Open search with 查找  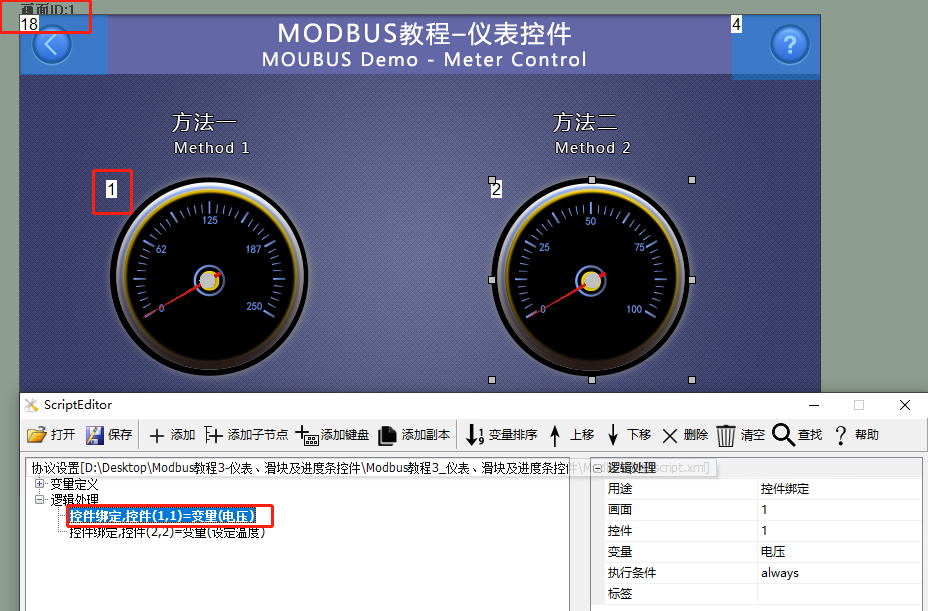click(x=798, y=435)
